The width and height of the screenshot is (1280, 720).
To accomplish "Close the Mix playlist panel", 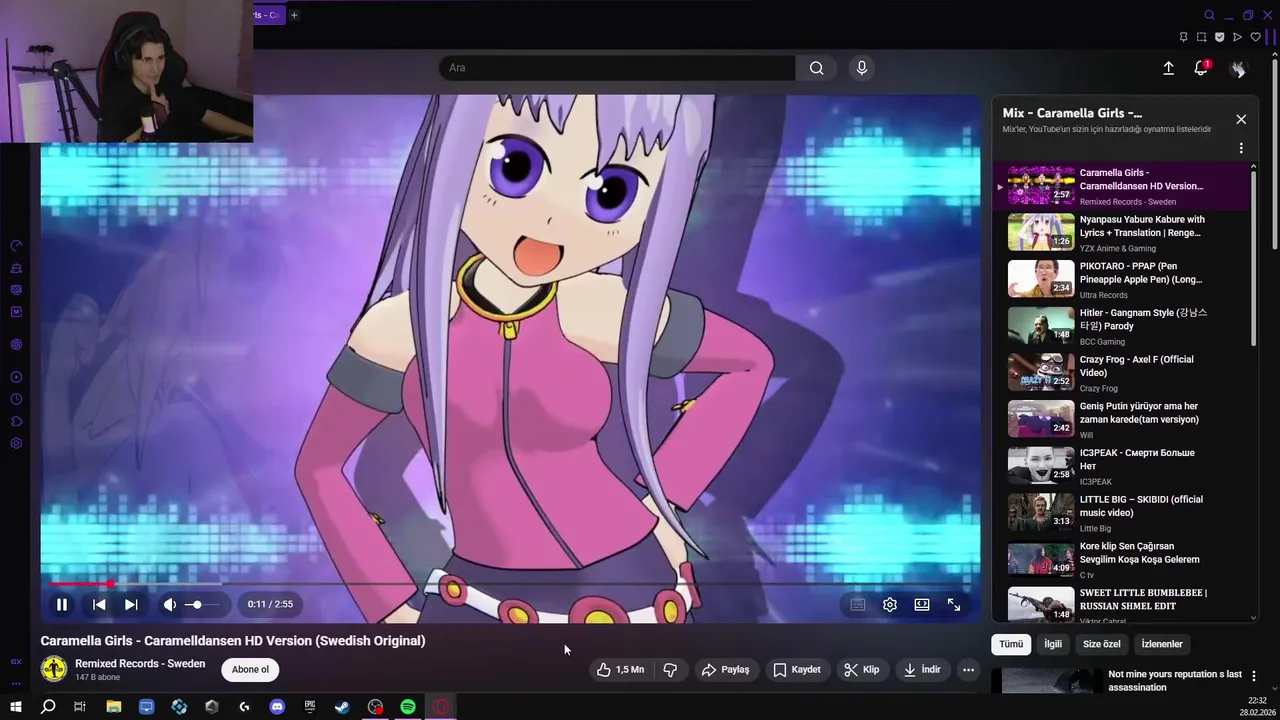I will pyautogui.click(x=1241, y=119).
